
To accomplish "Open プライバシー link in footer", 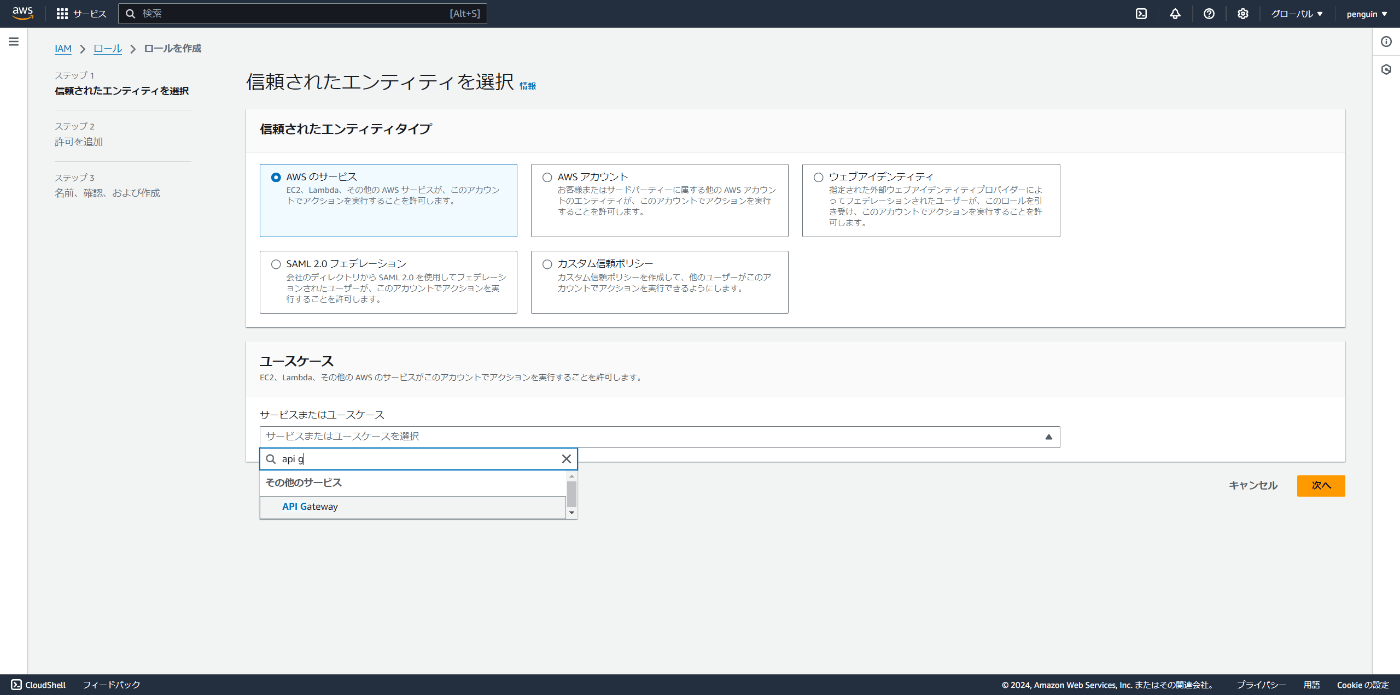I will [1261, 685].
